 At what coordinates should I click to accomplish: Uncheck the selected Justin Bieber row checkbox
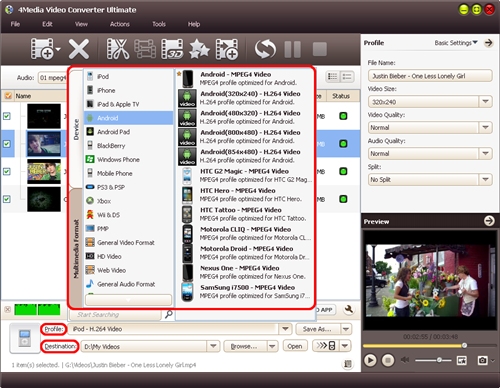7,144
